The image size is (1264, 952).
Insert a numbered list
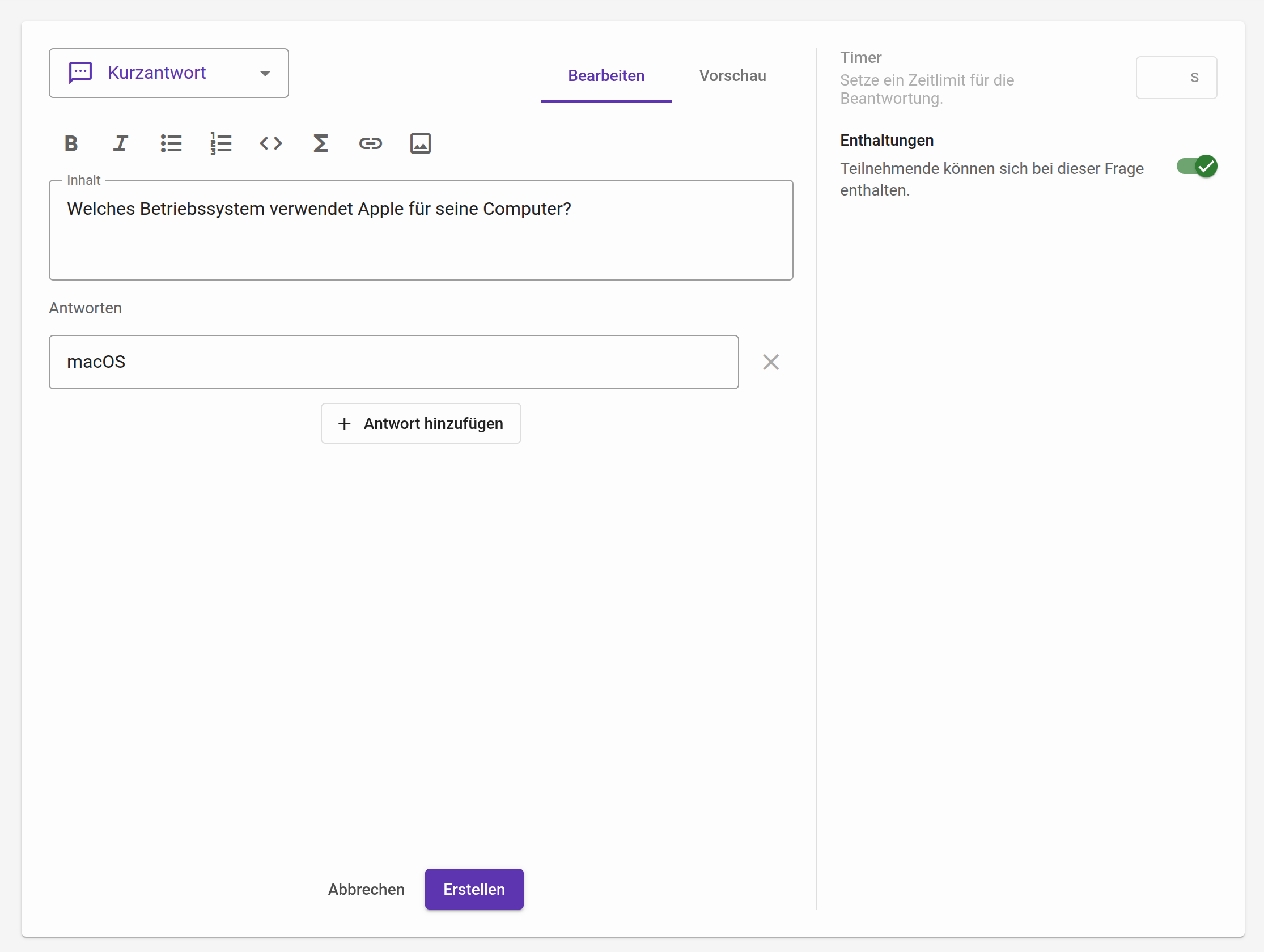click(220, 143)
